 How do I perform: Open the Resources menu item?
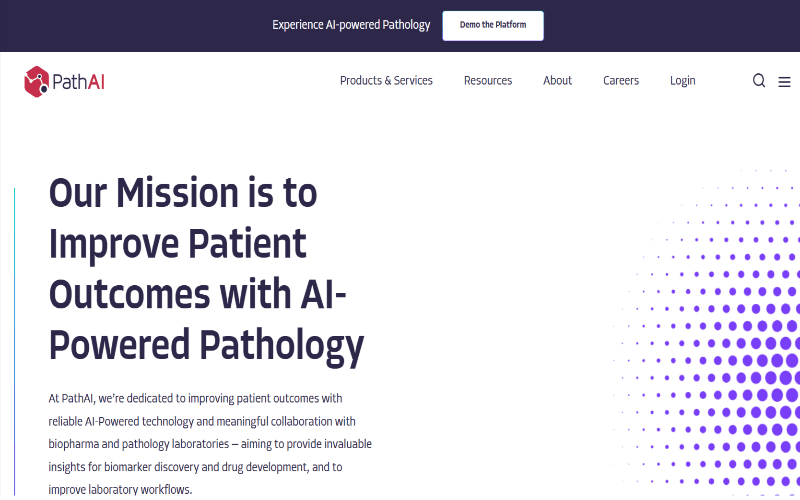coord(488,81)
